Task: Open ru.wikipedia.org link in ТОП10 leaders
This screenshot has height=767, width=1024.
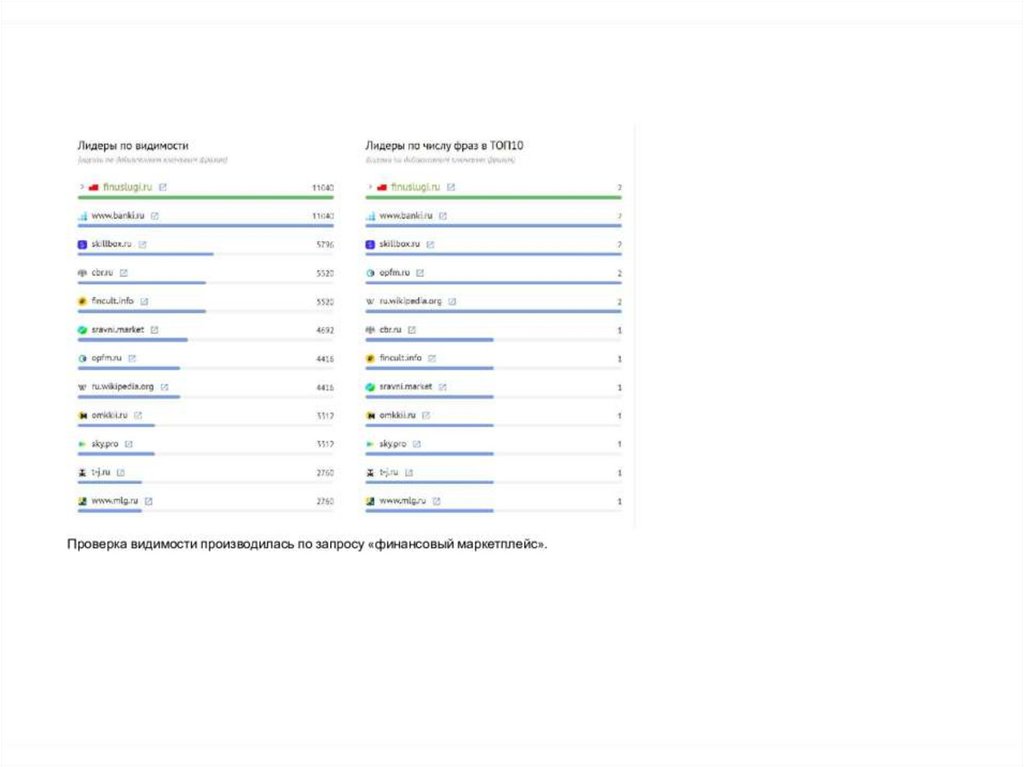Action: point(410,301)
